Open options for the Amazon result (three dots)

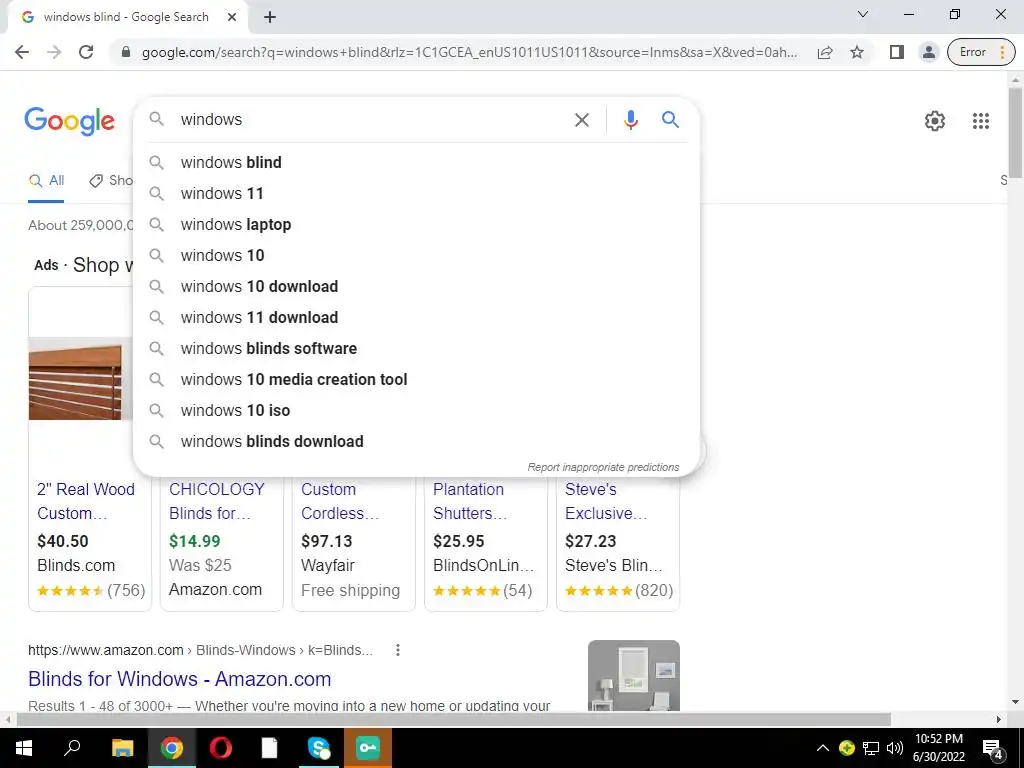[398, 650]
